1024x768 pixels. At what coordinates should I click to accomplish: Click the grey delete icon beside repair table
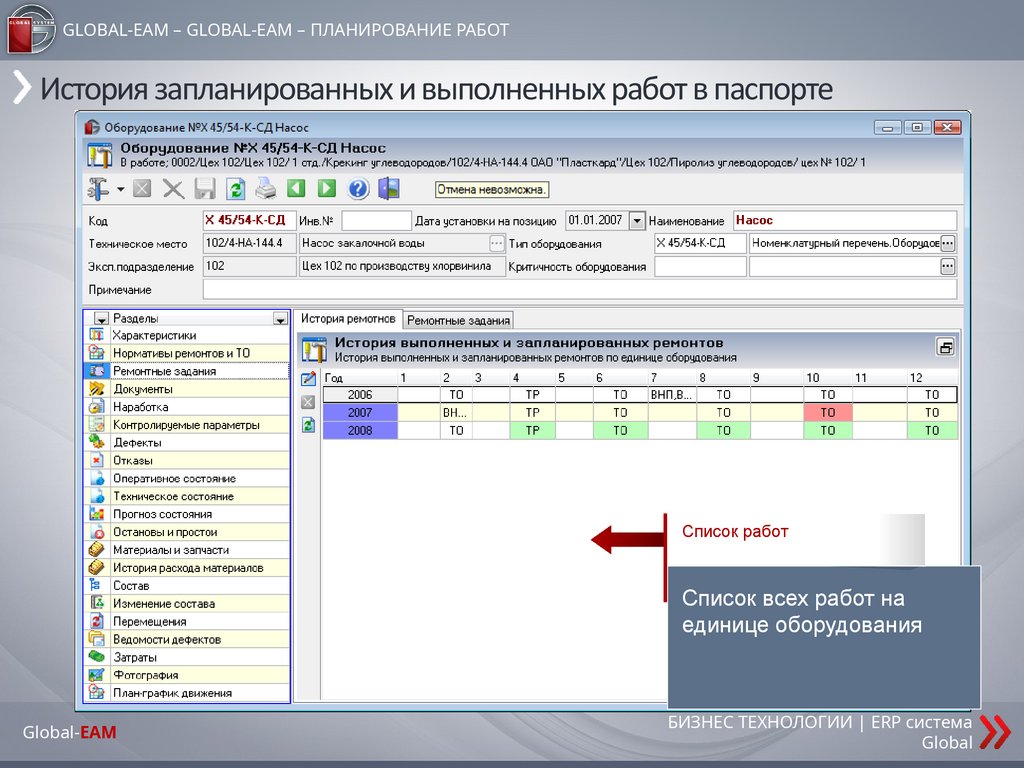(x=308, y=402)
